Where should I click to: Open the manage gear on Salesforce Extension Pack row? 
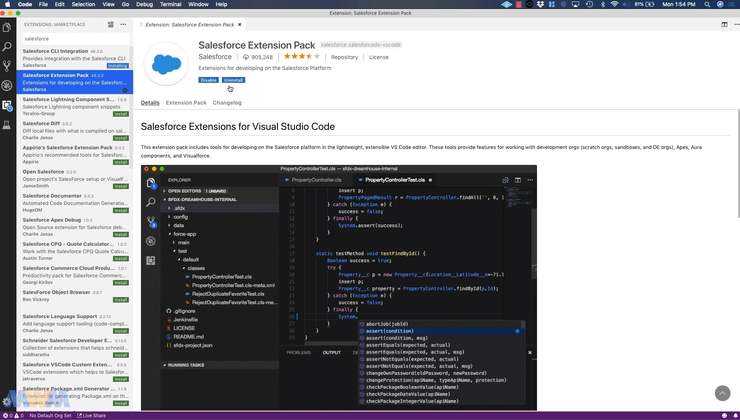(x=125, y=90)
